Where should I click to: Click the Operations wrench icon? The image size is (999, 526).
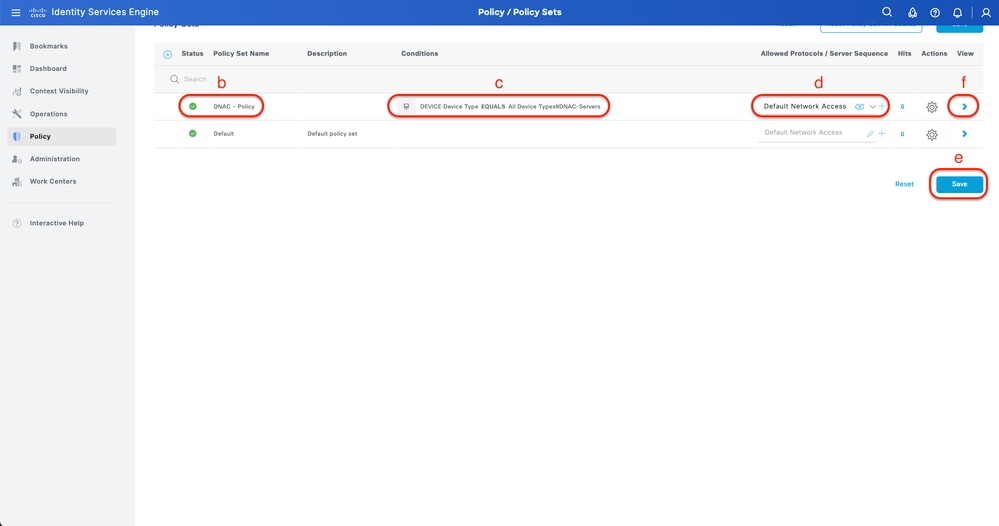[x=17, y=113]
